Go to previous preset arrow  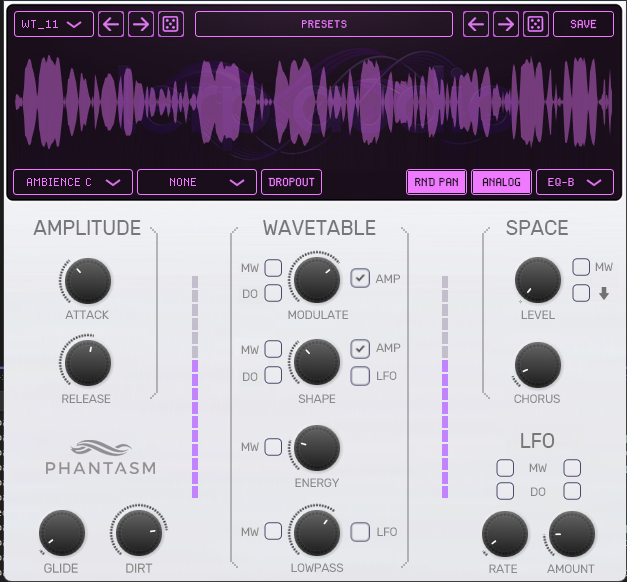[477, 24]
